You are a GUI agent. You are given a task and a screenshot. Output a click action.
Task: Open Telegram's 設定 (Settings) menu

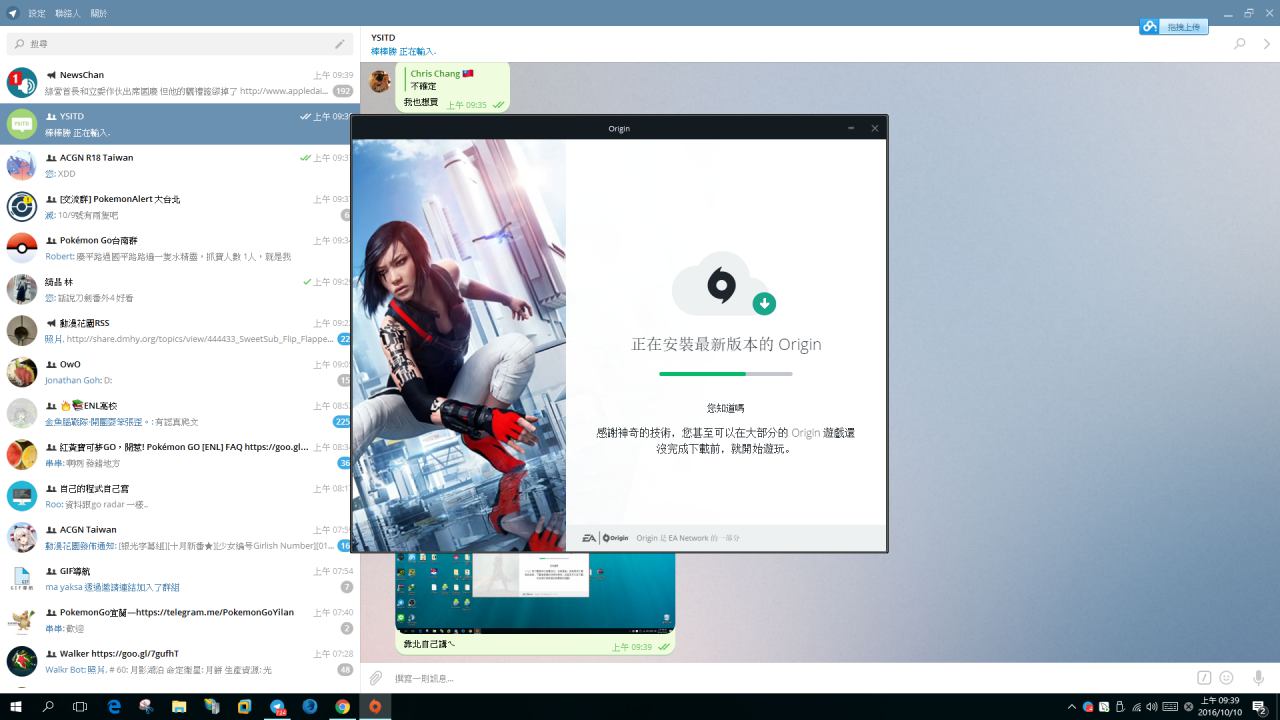click(37, 13)
